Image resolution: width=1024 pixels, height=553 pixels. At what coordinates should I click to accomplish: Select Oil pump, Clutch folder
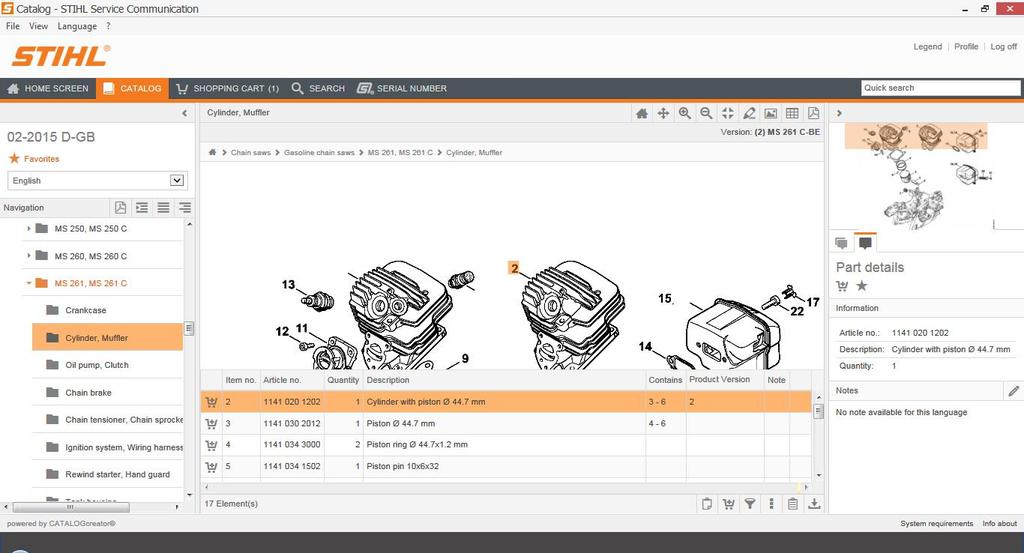tap(108, 365)
